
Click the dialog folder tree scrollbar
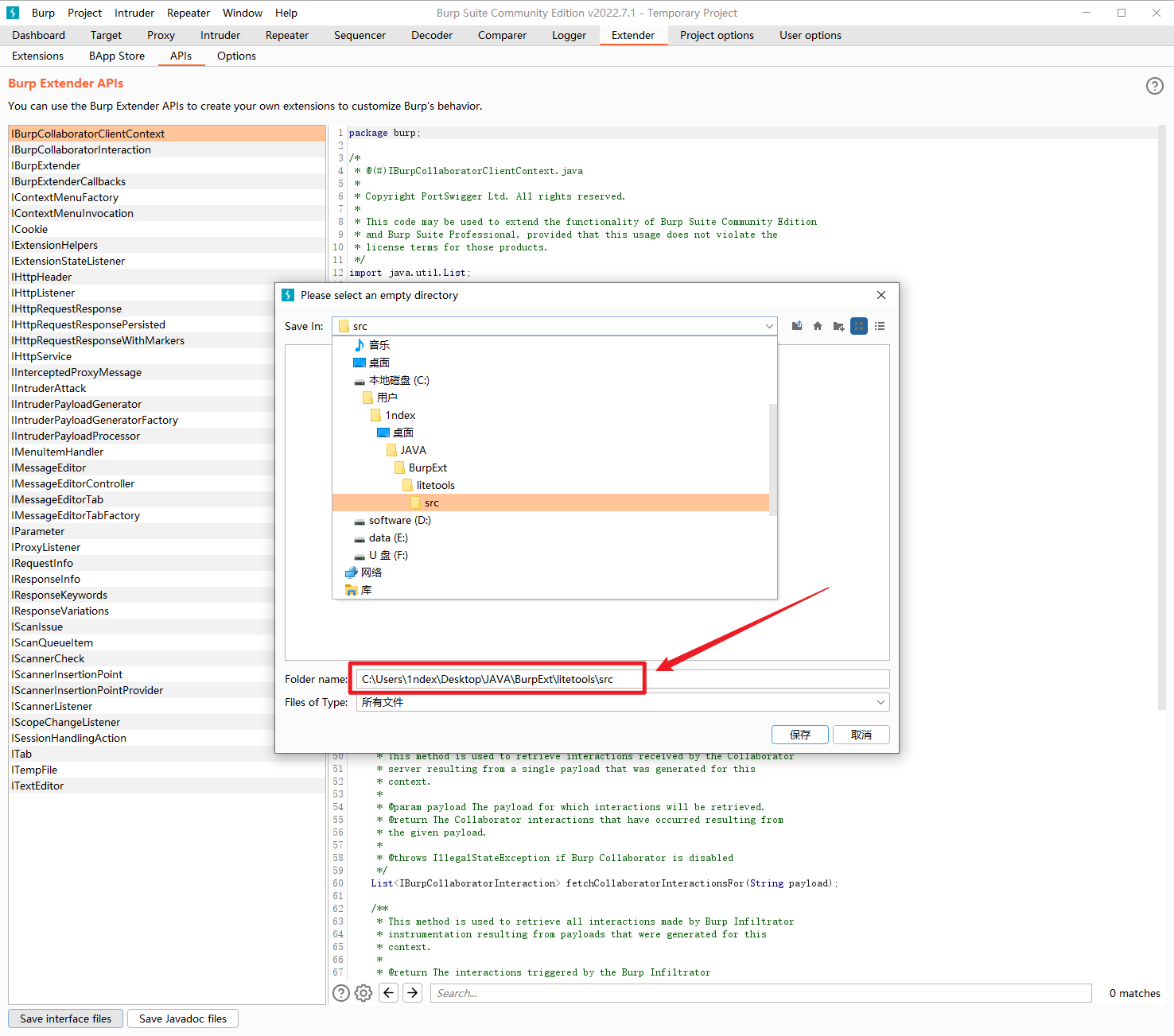point(773,460)
